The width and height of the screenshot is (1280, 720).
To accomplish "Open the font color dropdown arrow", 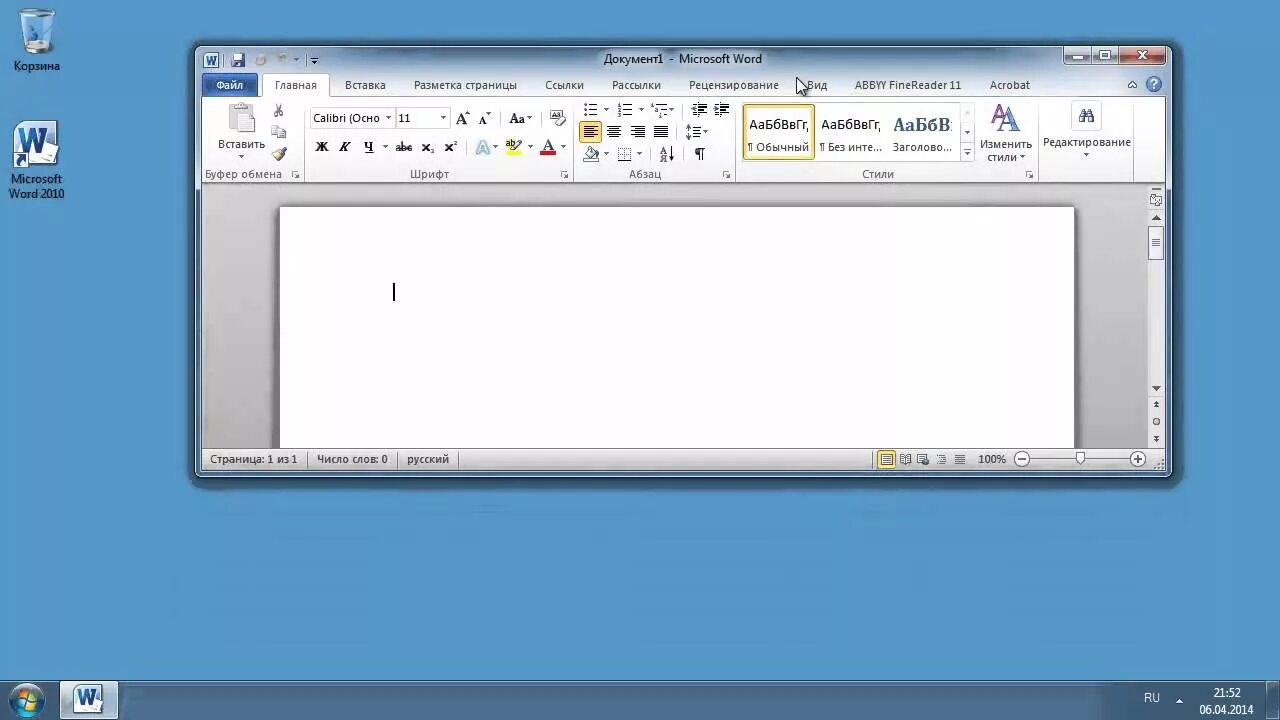I will [563, 147].
